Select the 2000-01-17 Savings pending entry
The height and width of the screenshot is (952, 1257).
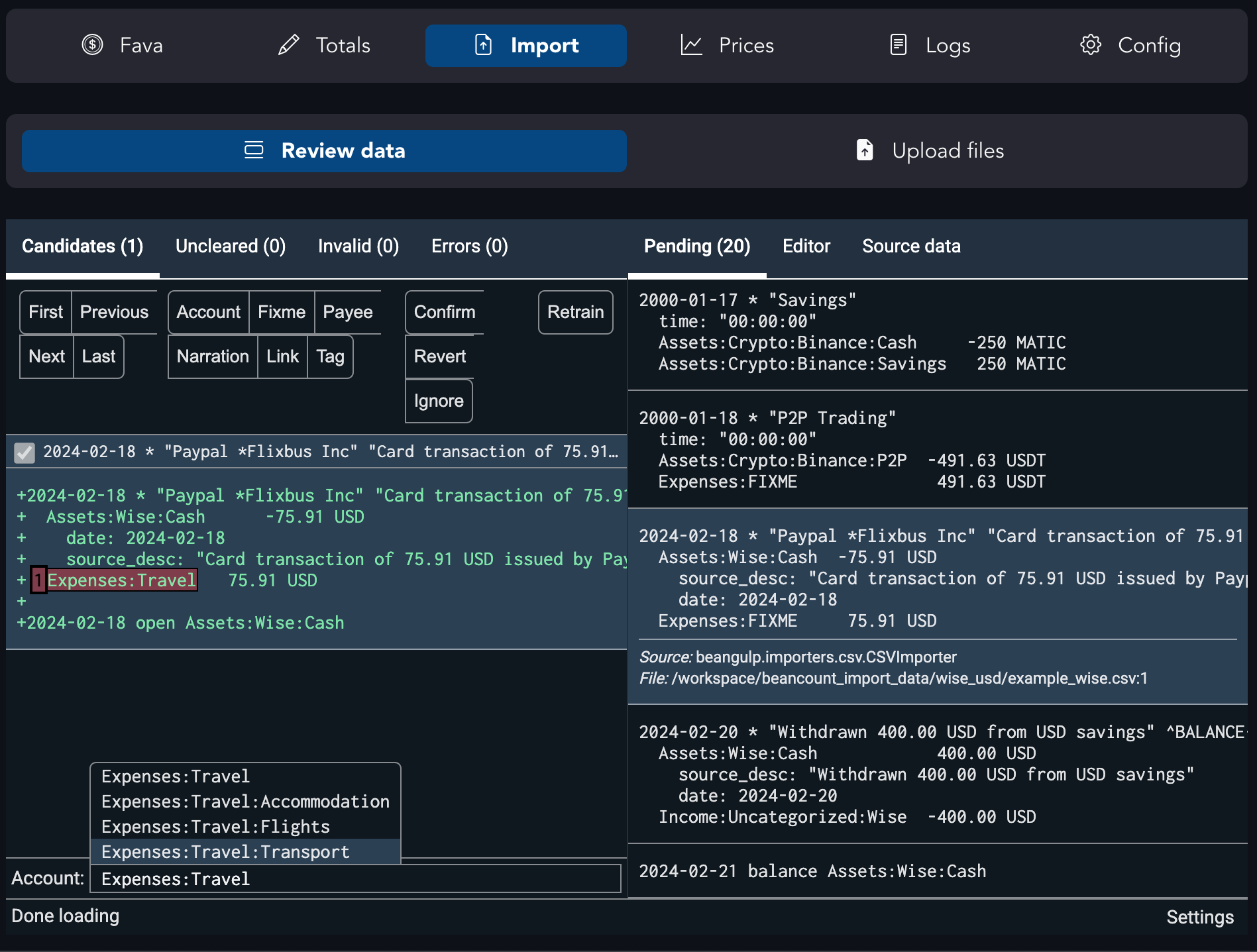click(x=937, y=332)
